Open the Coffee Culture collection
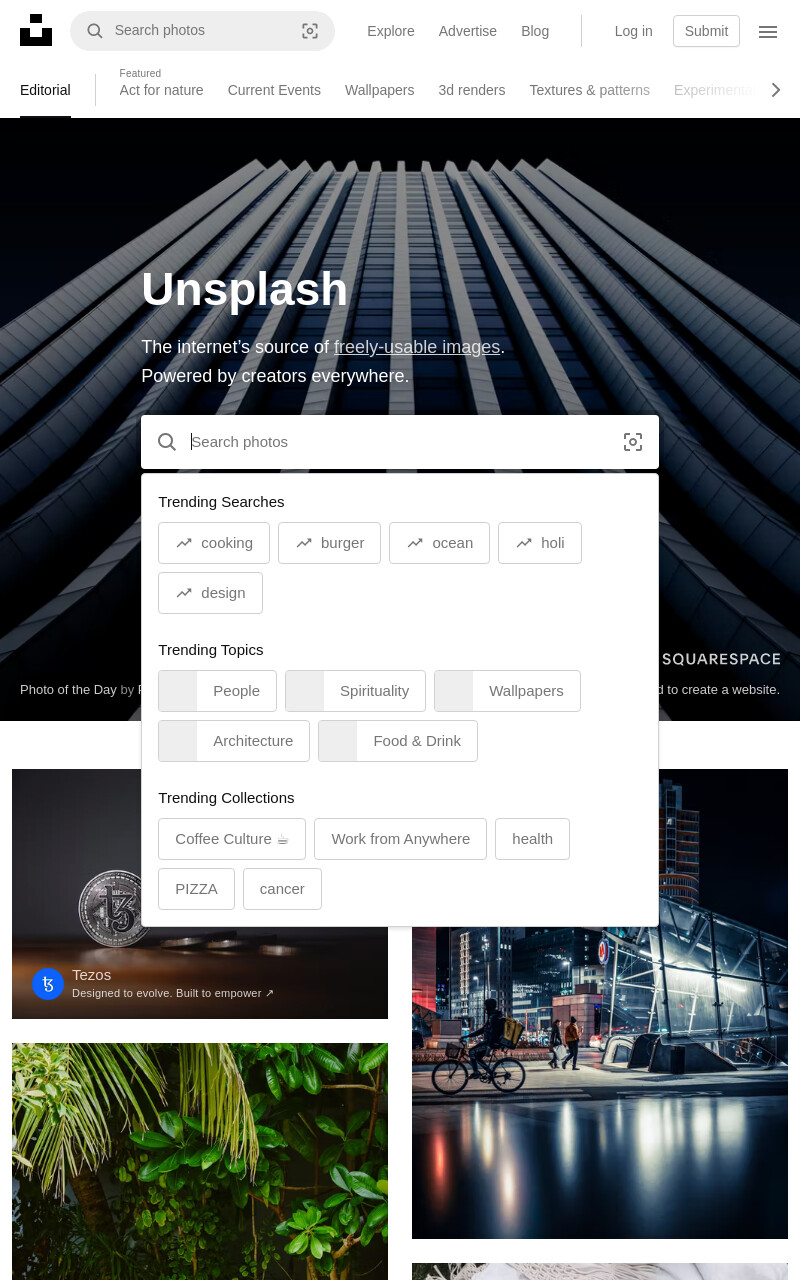This screenshot has width=800, height=1280. click(x=232, y=839)
